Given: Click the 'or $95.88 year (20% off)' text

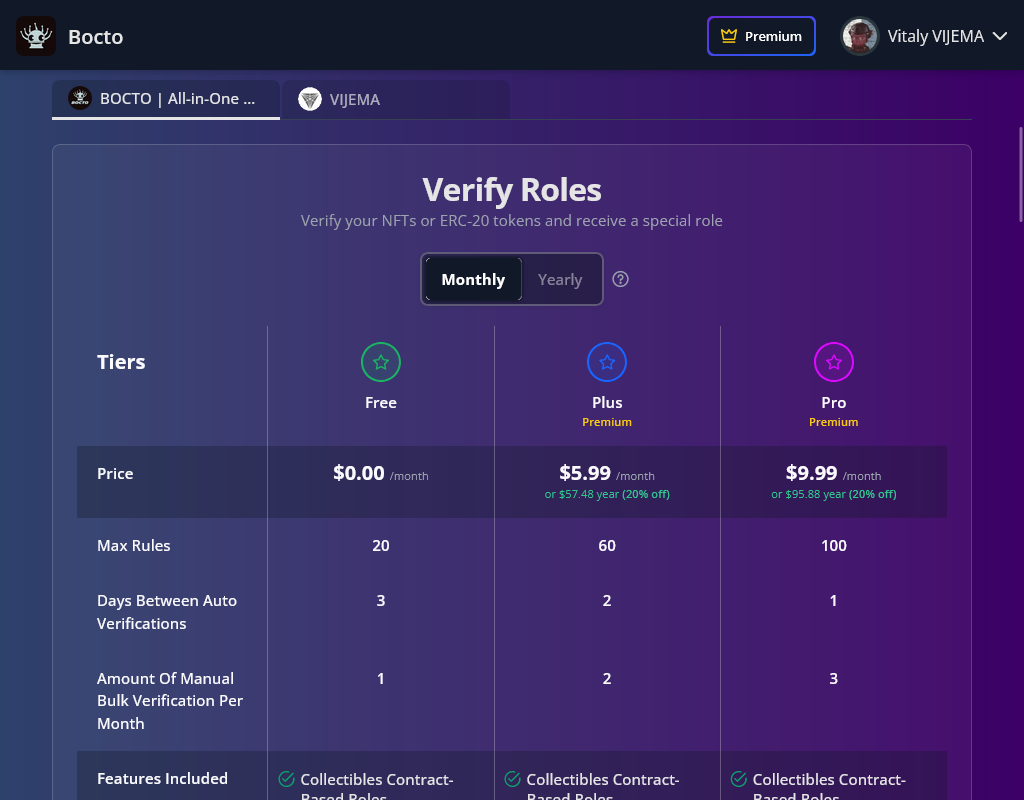Looking at the screenshot, I should 833,494.
